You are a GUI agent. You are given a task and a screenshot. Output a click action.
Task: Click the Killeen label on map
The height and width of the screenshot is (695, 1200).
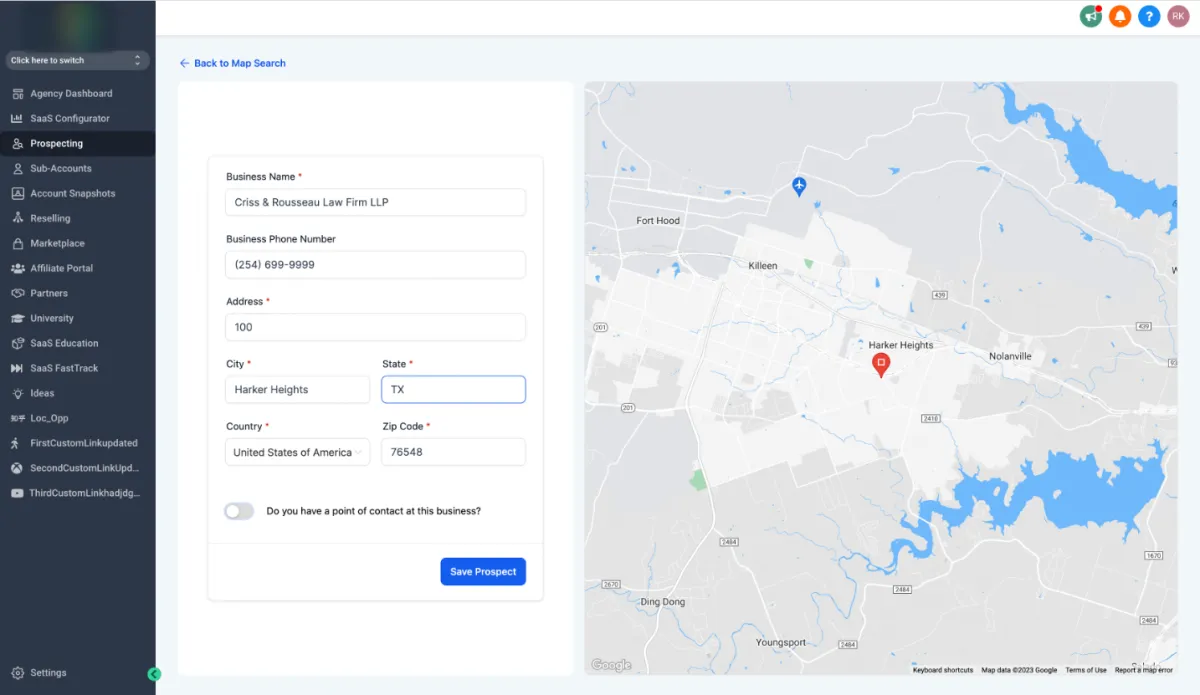pos(763,266)
